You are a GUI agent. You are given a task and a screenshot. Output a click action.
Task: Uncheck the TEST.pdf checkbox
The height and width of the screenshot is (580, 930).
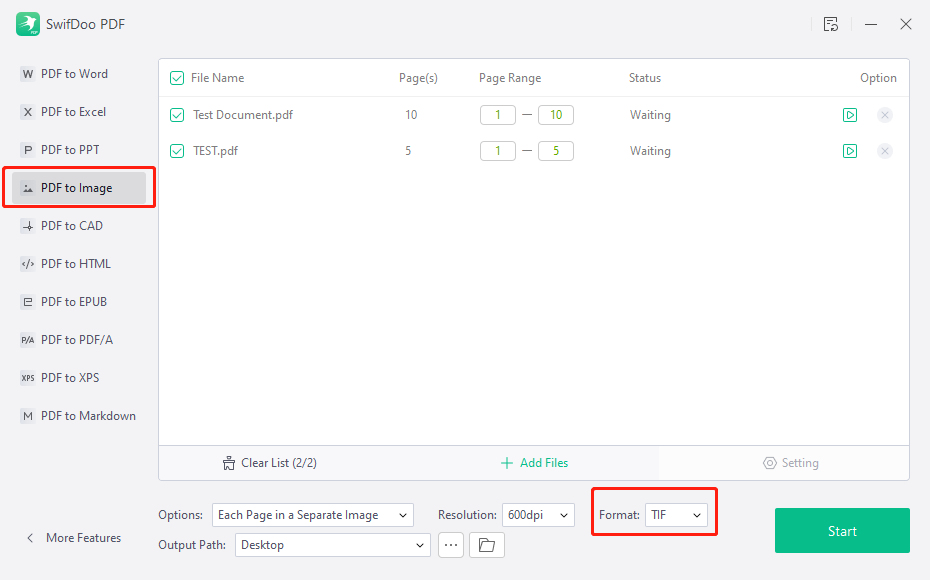coord(177,151)
